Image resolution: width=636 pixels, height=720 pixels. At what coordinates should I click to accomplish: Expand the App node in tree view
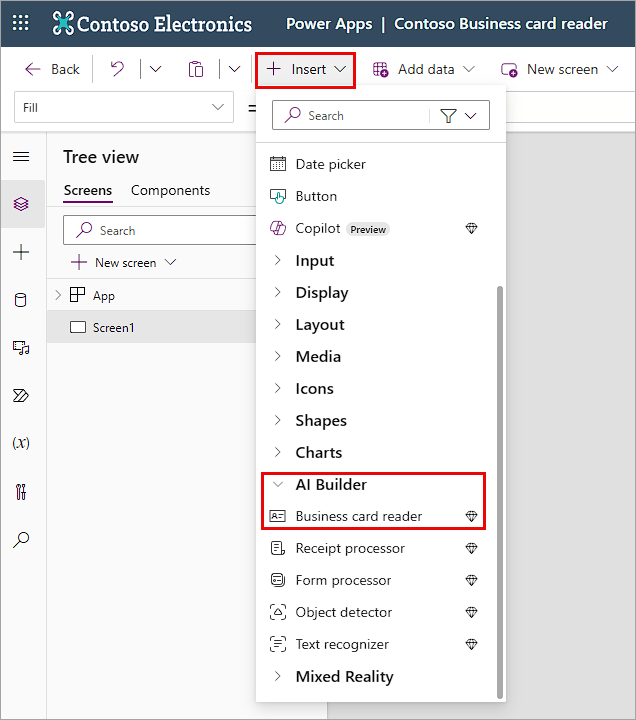click(x=58, y=296)
